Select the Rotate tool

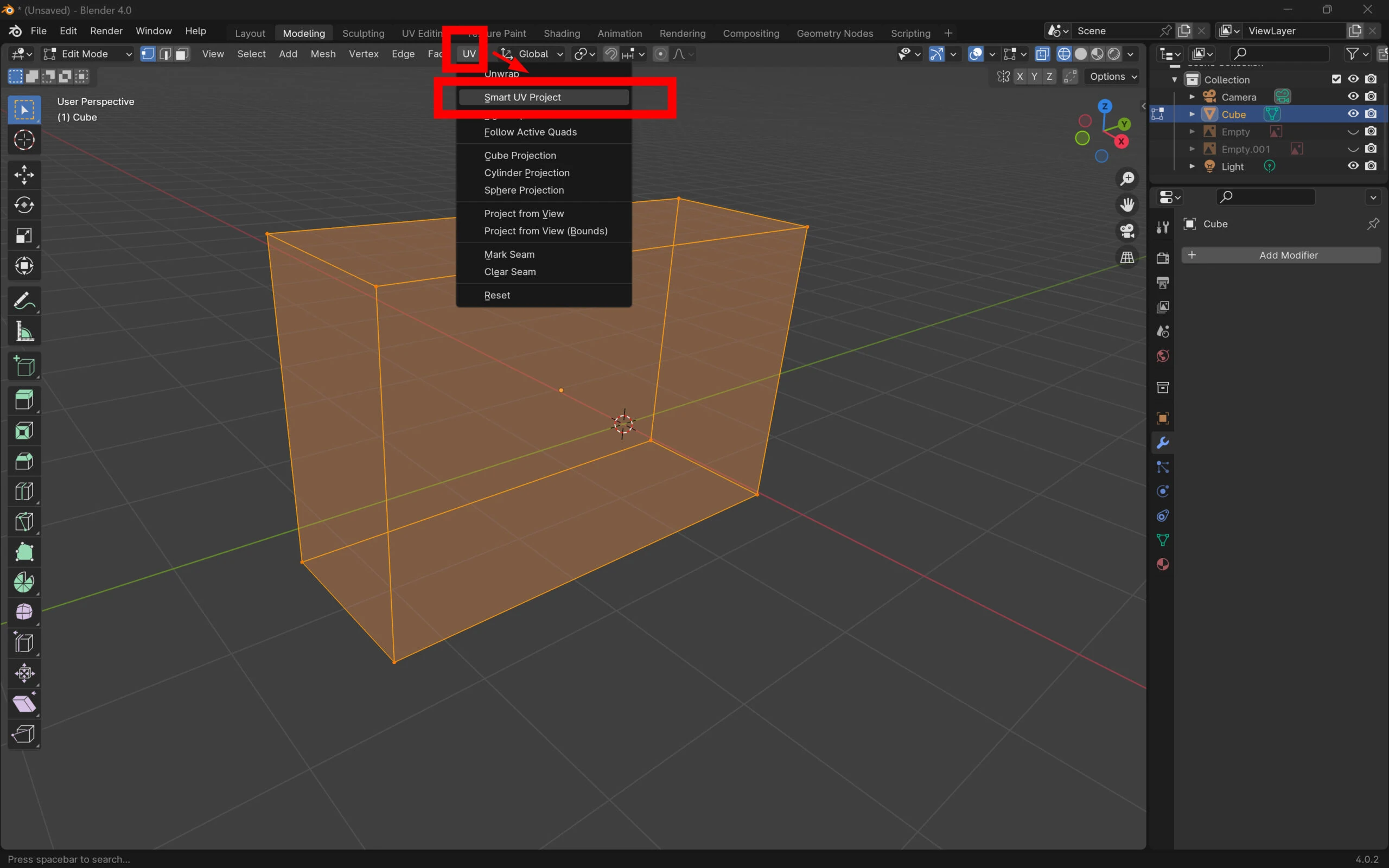[x=24, y=206]
